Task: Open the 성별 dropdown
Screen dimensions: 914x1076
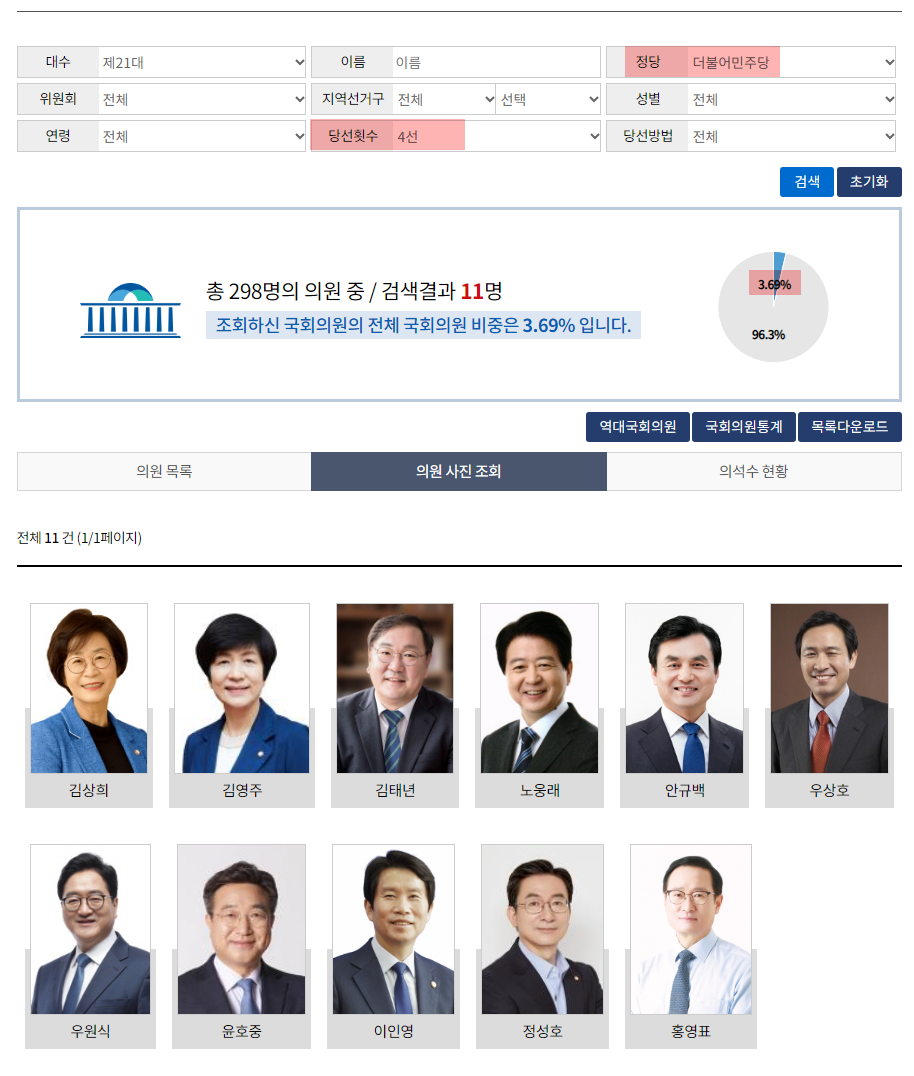Action: coord(791,99)
